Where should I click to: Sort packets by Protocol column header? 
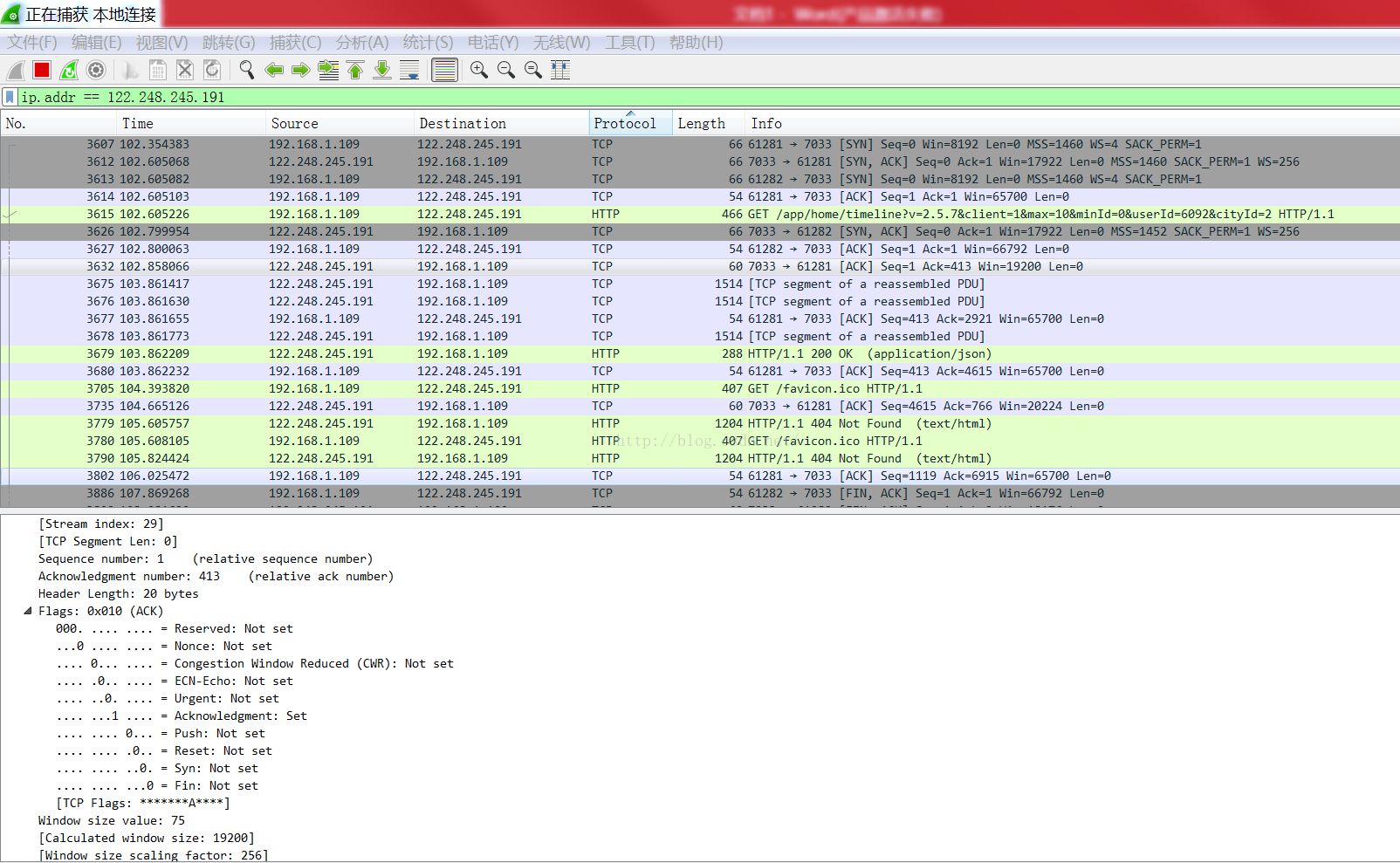click(624, 123)
